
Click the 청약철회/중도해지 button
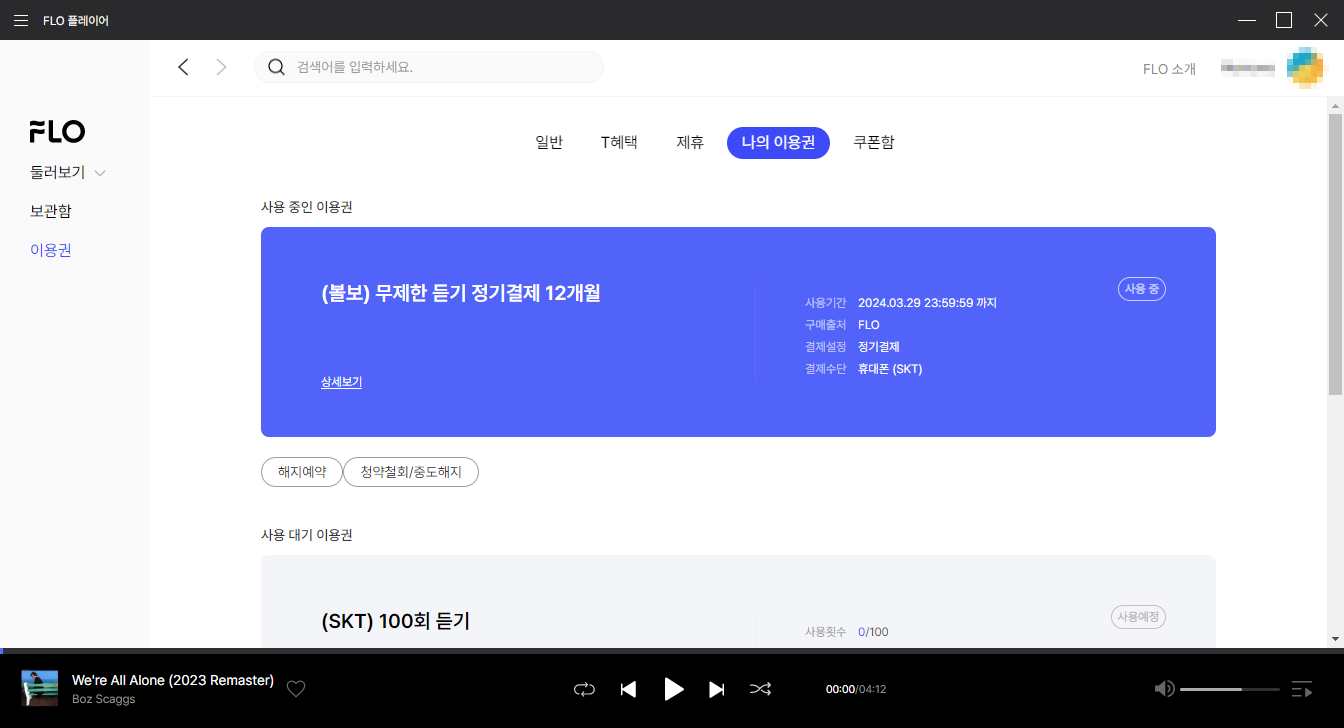(x=411, y=472)
